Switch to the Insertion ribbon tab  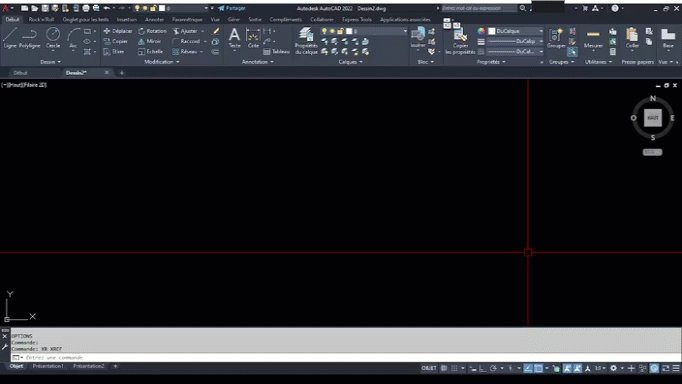coord(127,19)
